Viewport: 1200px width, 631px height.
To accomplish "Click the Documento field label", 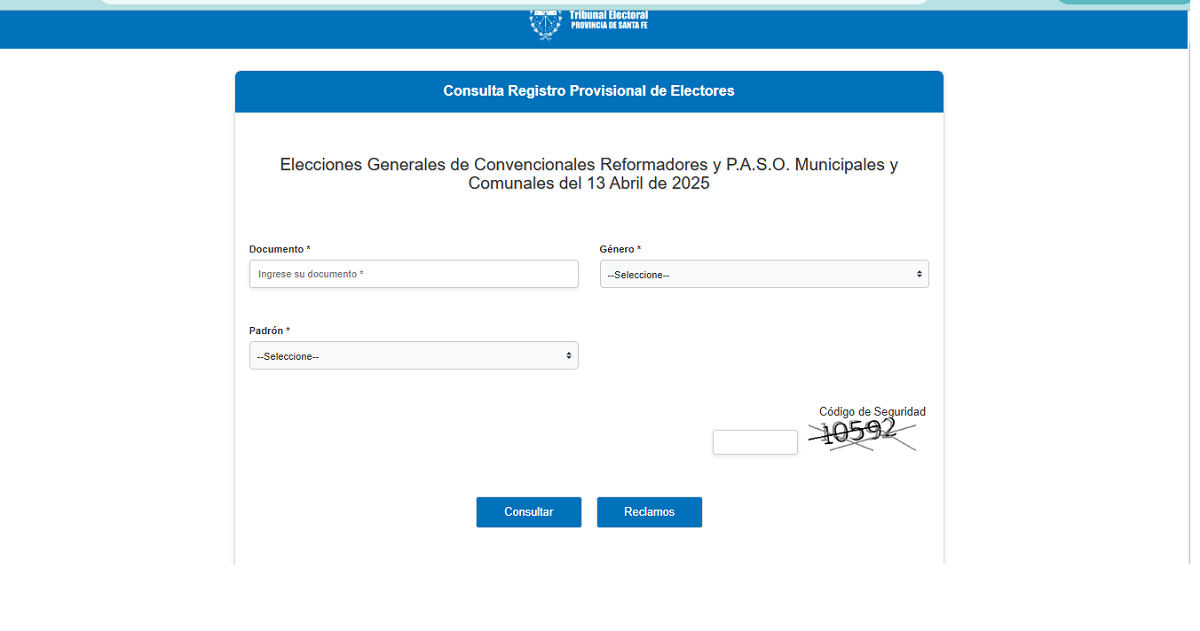I will tap(279, 249).
